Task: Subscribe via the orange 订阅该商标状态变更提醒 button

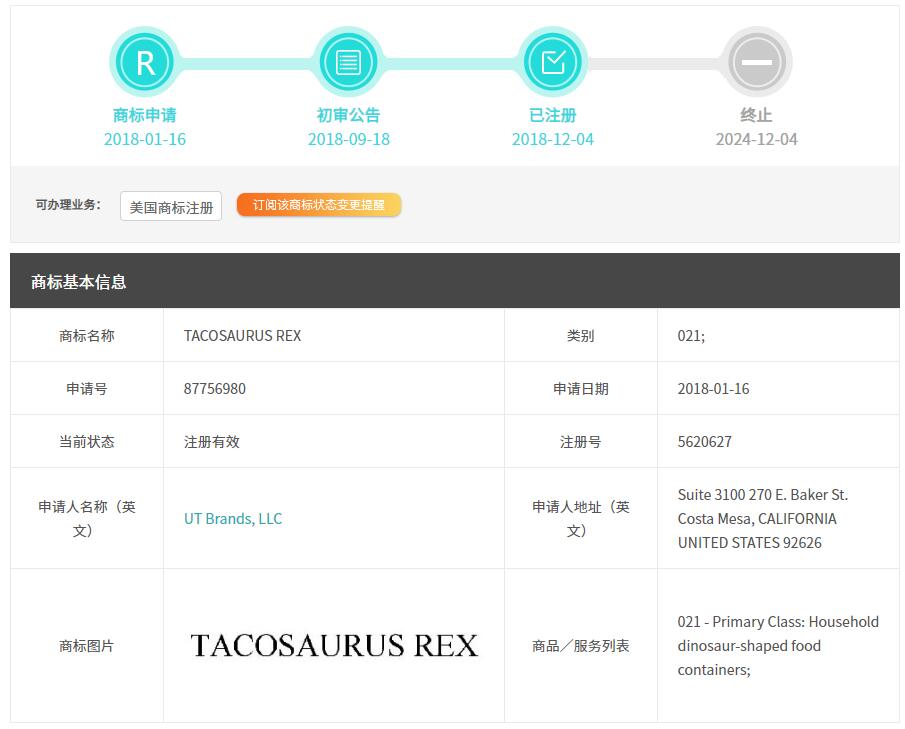Action: 319,205
